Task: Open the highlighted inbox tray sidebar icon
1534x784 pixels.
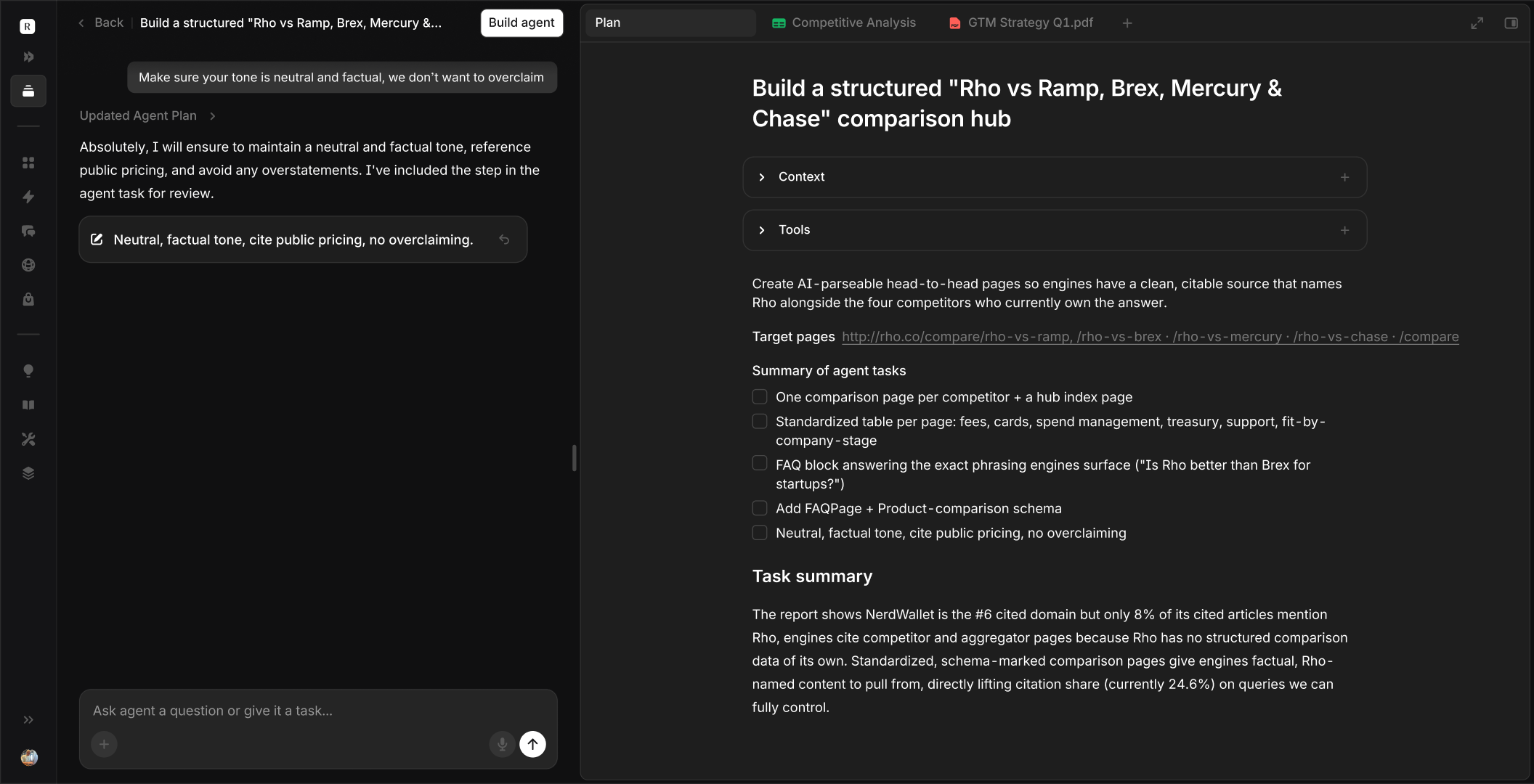Action: pos(28,91)
